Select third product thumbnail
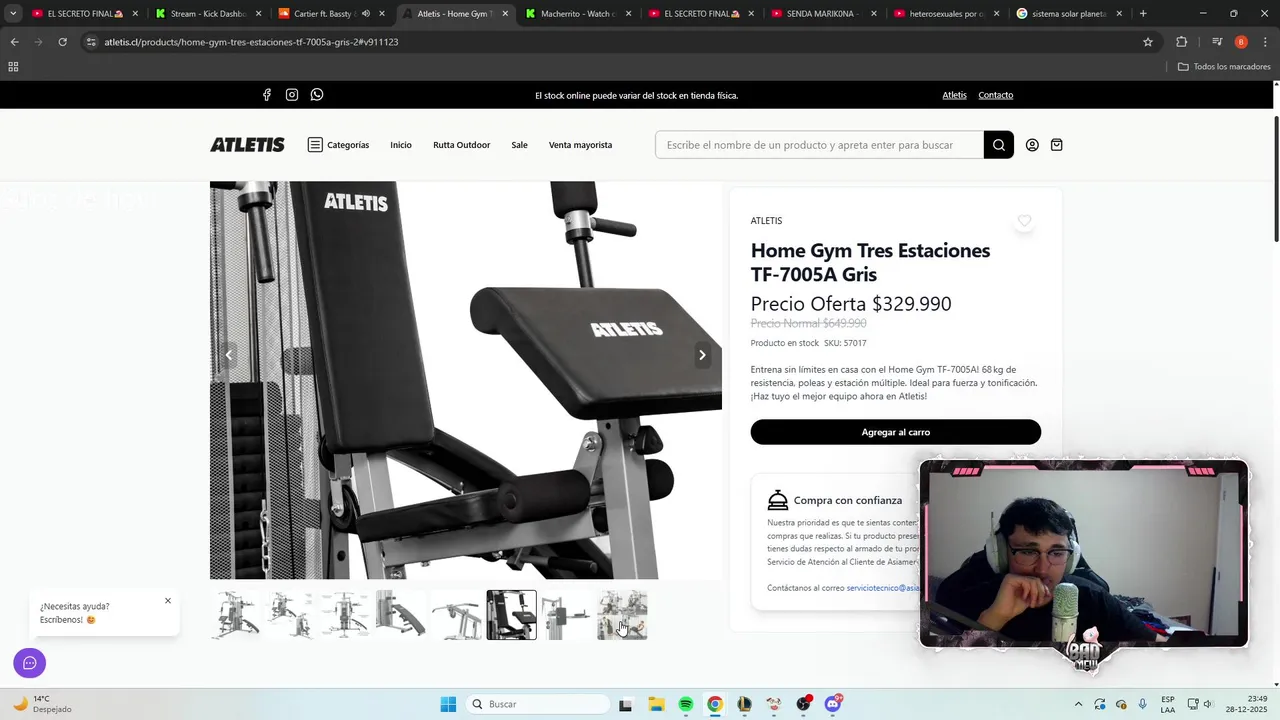Viewport: 1280px width, 720px height. (346, 615)
